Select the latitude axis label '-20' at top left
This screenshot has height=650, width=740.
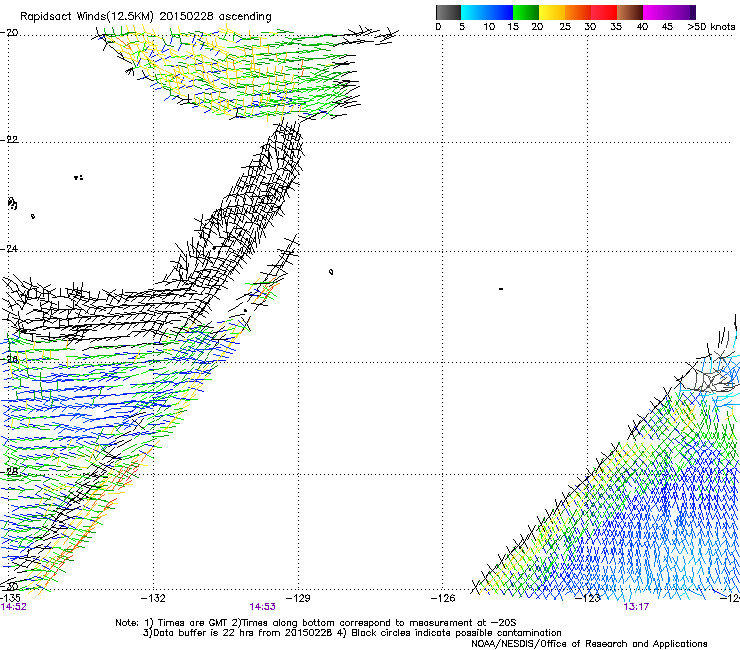point(9,32)
